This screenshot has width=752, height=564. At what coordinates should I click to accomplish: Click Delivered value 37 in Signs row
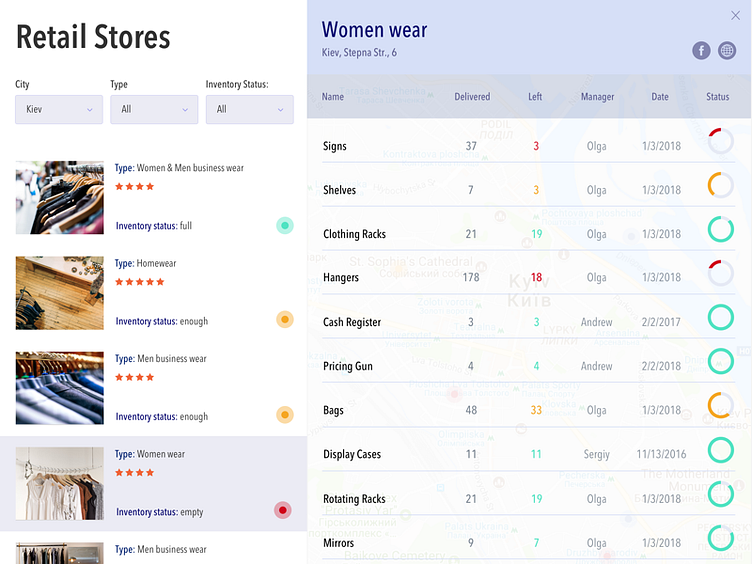click(x=471, y=146)
